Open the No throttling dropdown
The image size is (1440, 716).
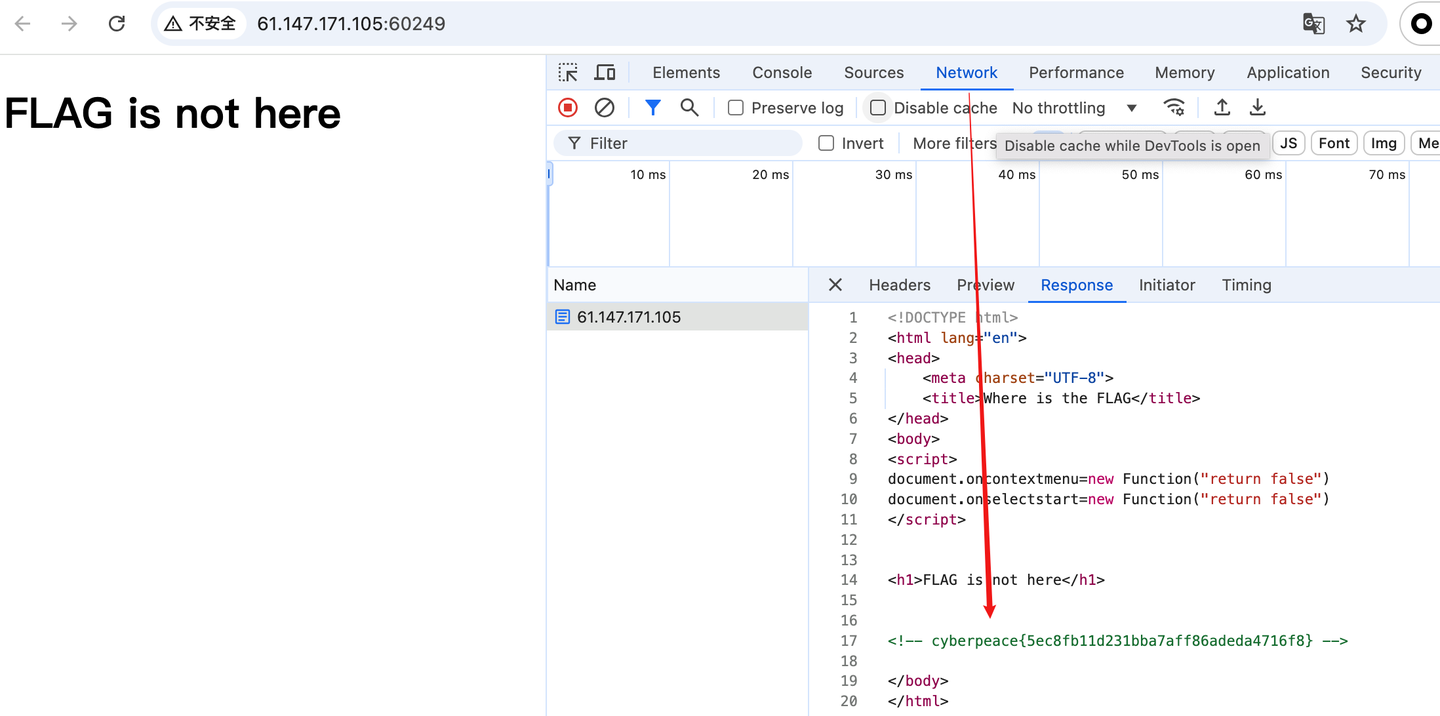point(1074,108)
